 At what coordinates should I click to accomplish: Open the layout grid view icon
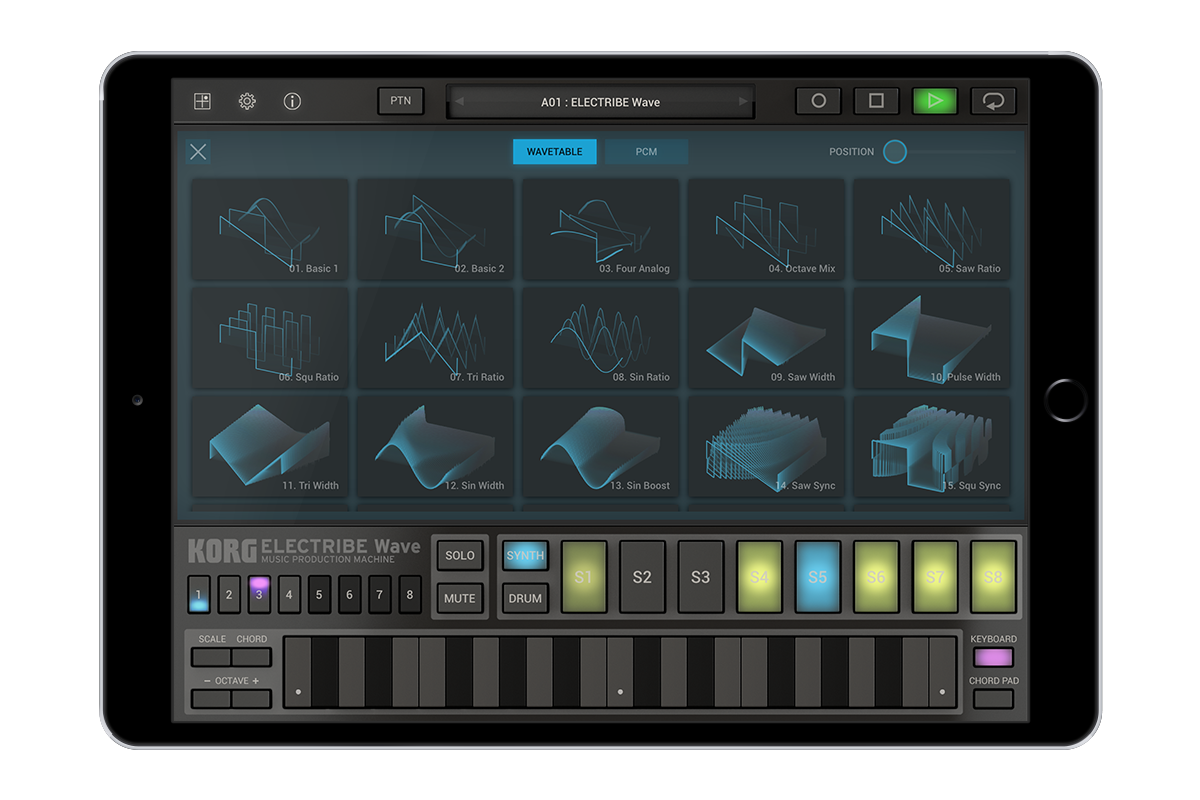click(x=202, y=101)
